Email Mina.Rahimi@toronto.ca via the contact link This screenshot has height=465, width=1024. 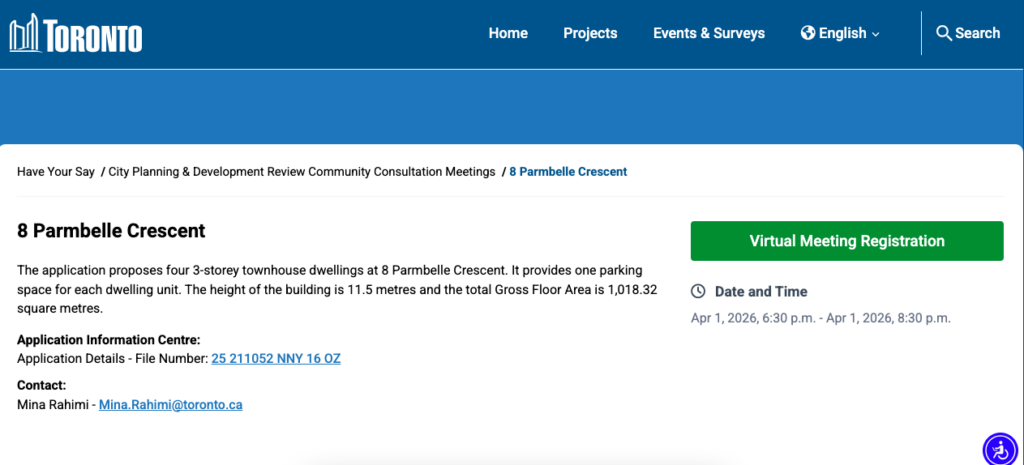click(x=170, y=405)
